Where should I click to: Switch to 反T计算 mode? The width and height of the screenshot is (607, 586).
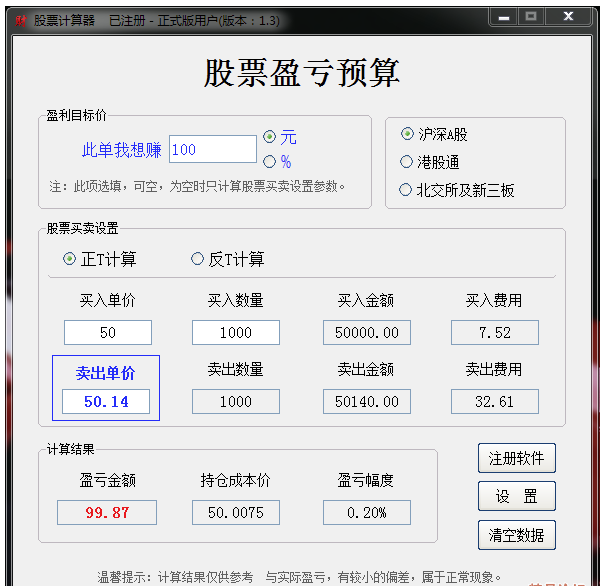(197, 259)
